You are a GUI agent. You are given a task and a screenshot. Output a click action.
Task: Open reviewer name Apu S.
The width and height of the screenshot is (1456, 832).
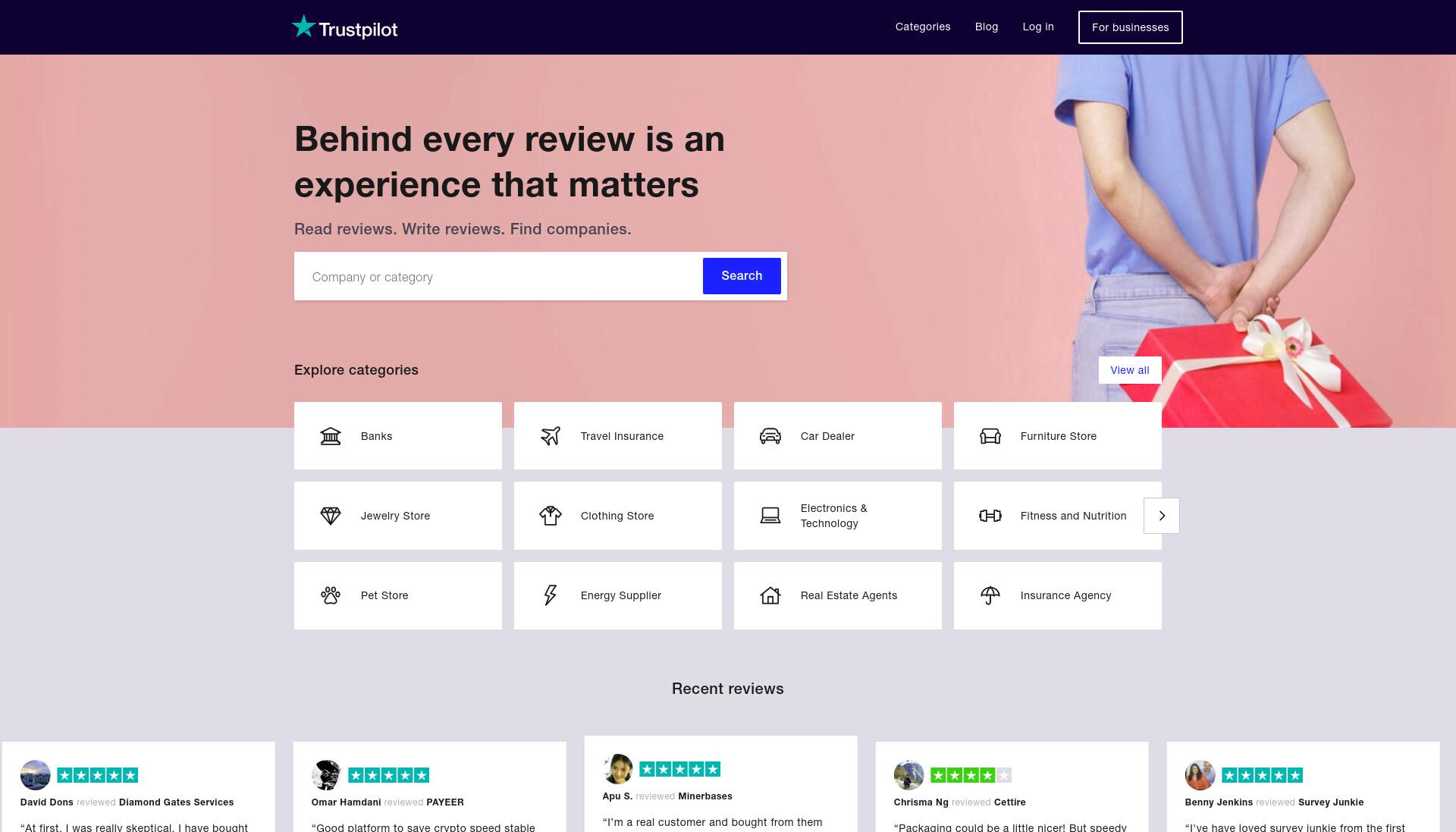617,796
